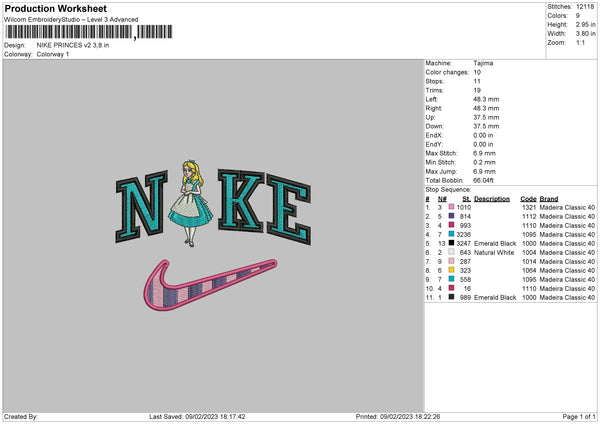600x424 pixels.
Task: Click the white swatch beside Natural White
Action: (x=452, y=252)
